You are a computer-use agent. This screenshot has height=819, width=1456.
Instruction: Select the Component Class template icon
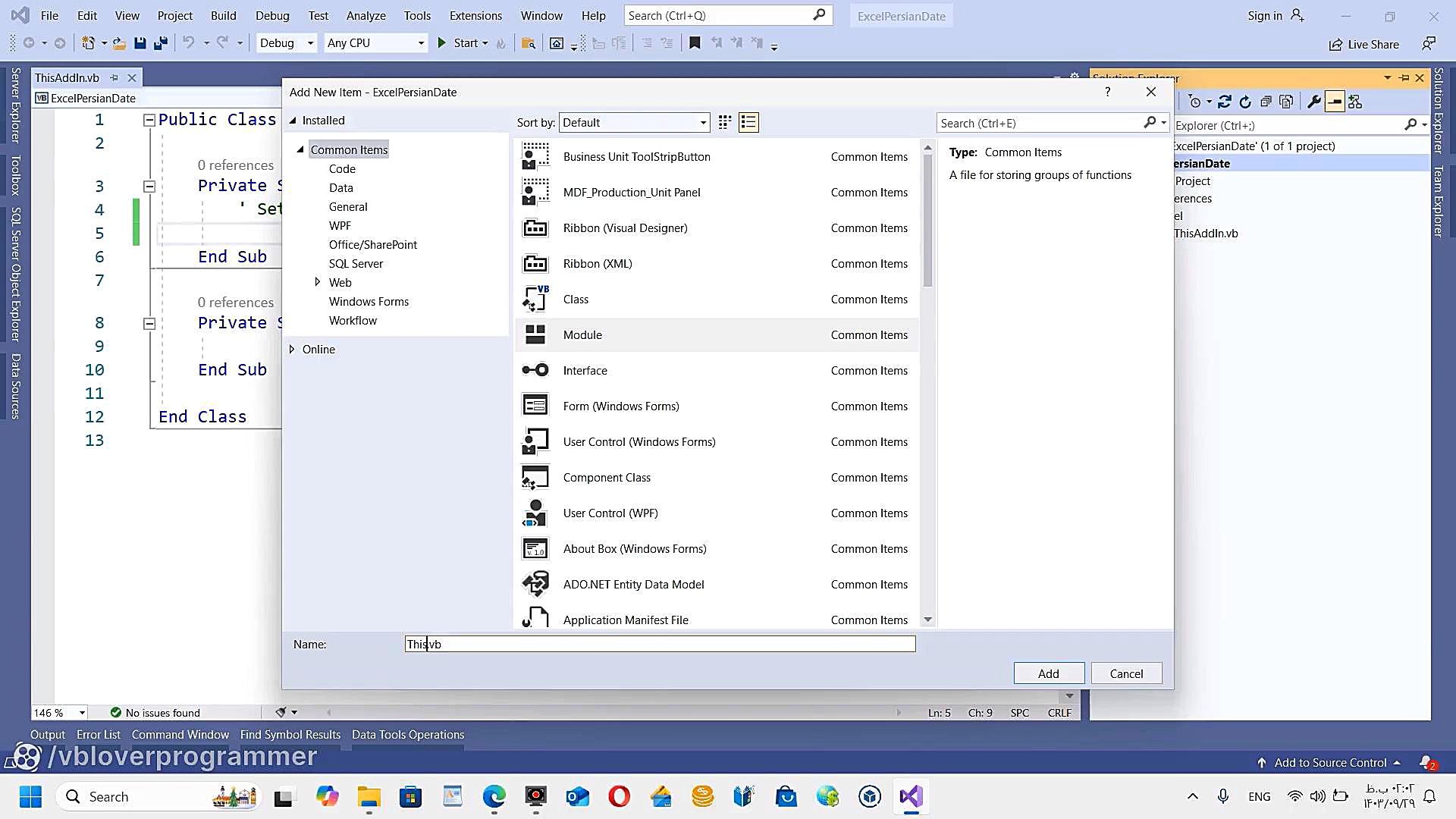[x=535, y=477]
